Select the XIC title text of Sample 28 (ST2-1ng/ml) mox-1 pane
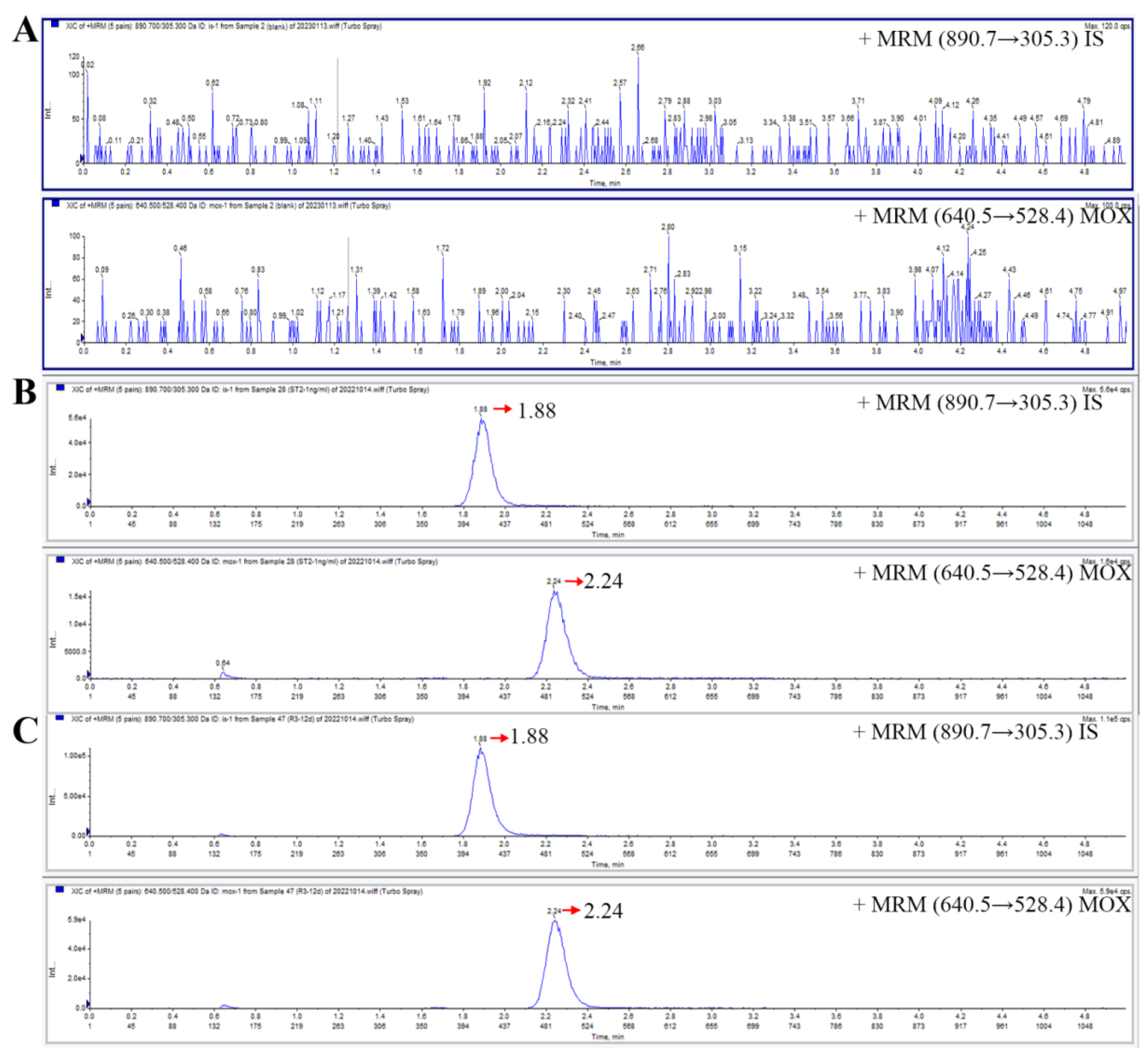Viewport: 1148px width, 1058px height. (x=255, y=562)
